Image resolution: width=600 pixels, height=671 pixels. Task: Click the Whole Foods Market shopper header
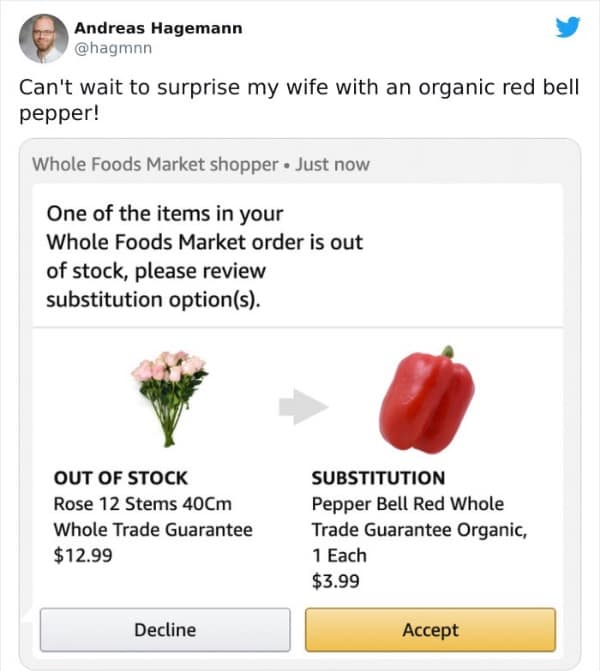pos(155,164)
